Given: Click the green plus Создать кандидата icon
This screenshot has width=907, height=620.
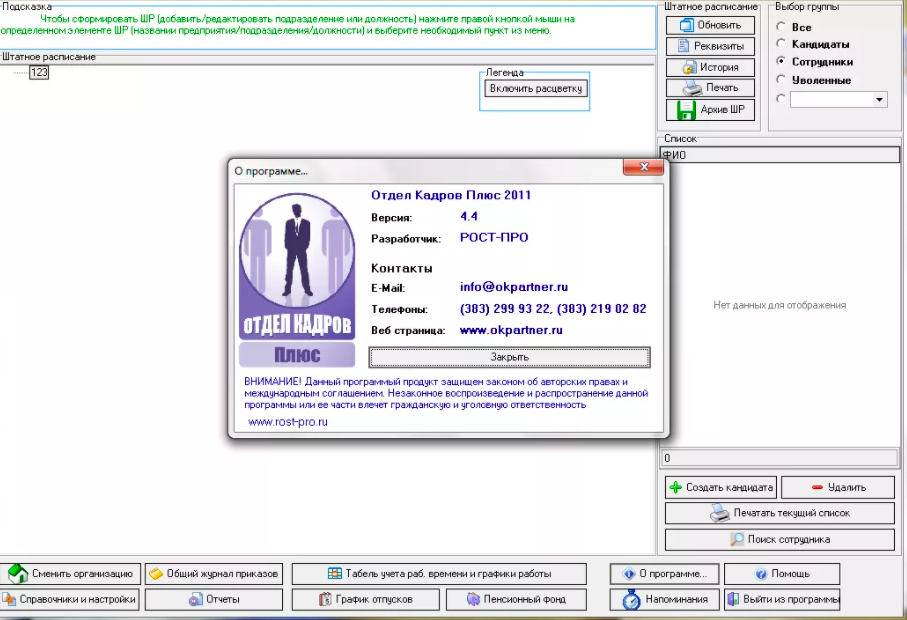Looking at the screenshot, I should [676, 488].
